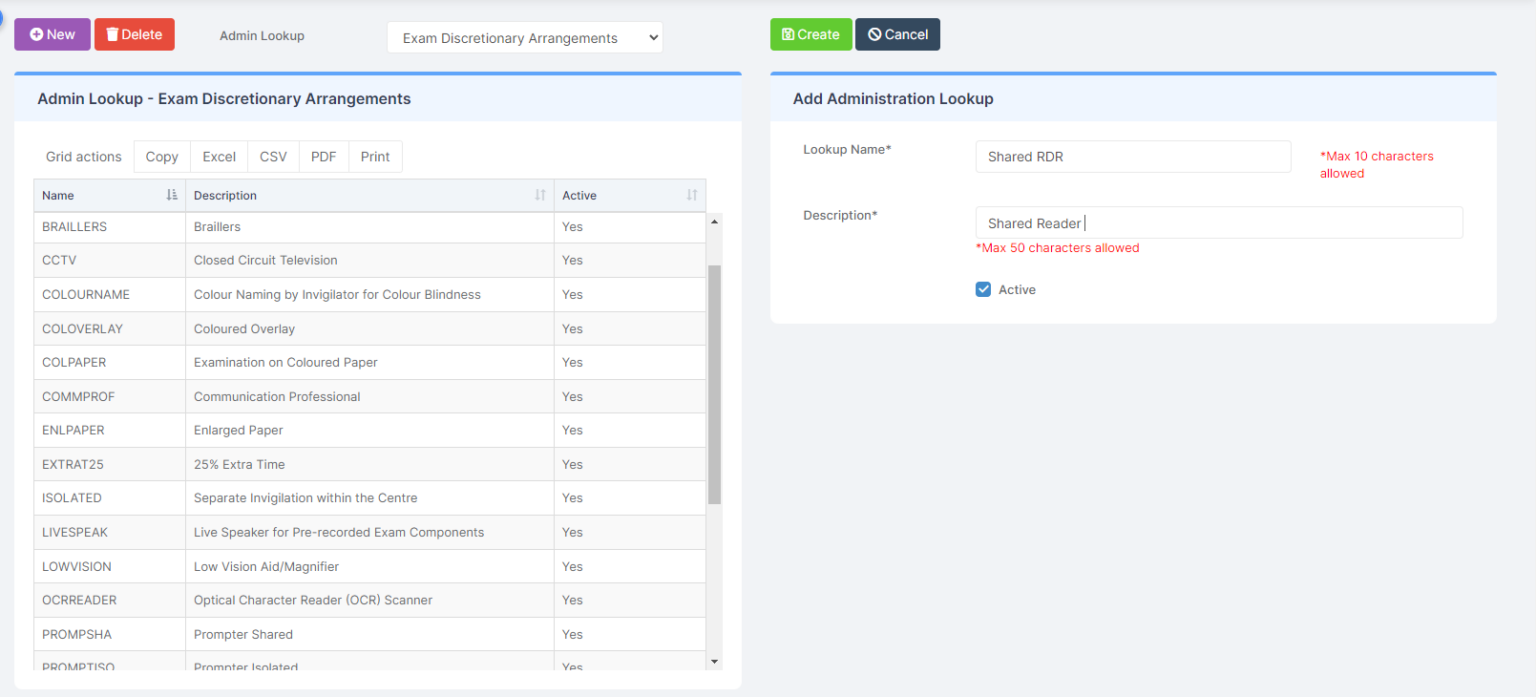The image size is (1536, 697).
Task: Click the cancel icon on Cancel button
Action: (x=875, y=33)
